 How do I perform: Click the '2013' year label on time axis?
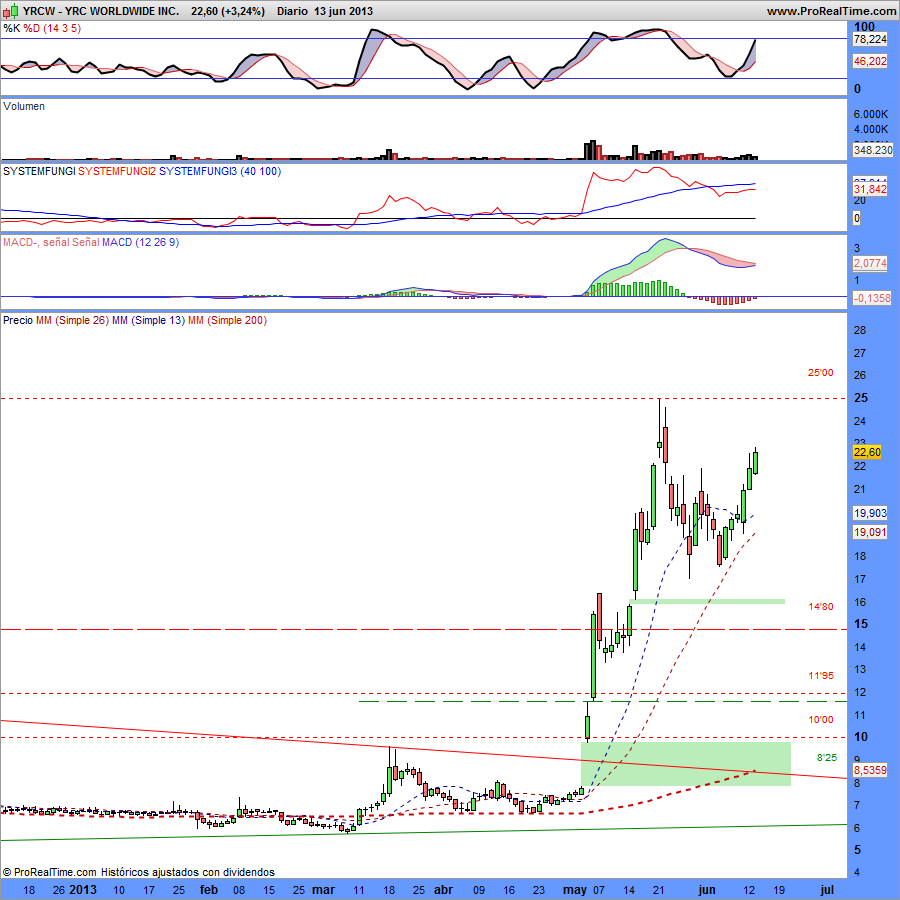[x=83, y=890]
